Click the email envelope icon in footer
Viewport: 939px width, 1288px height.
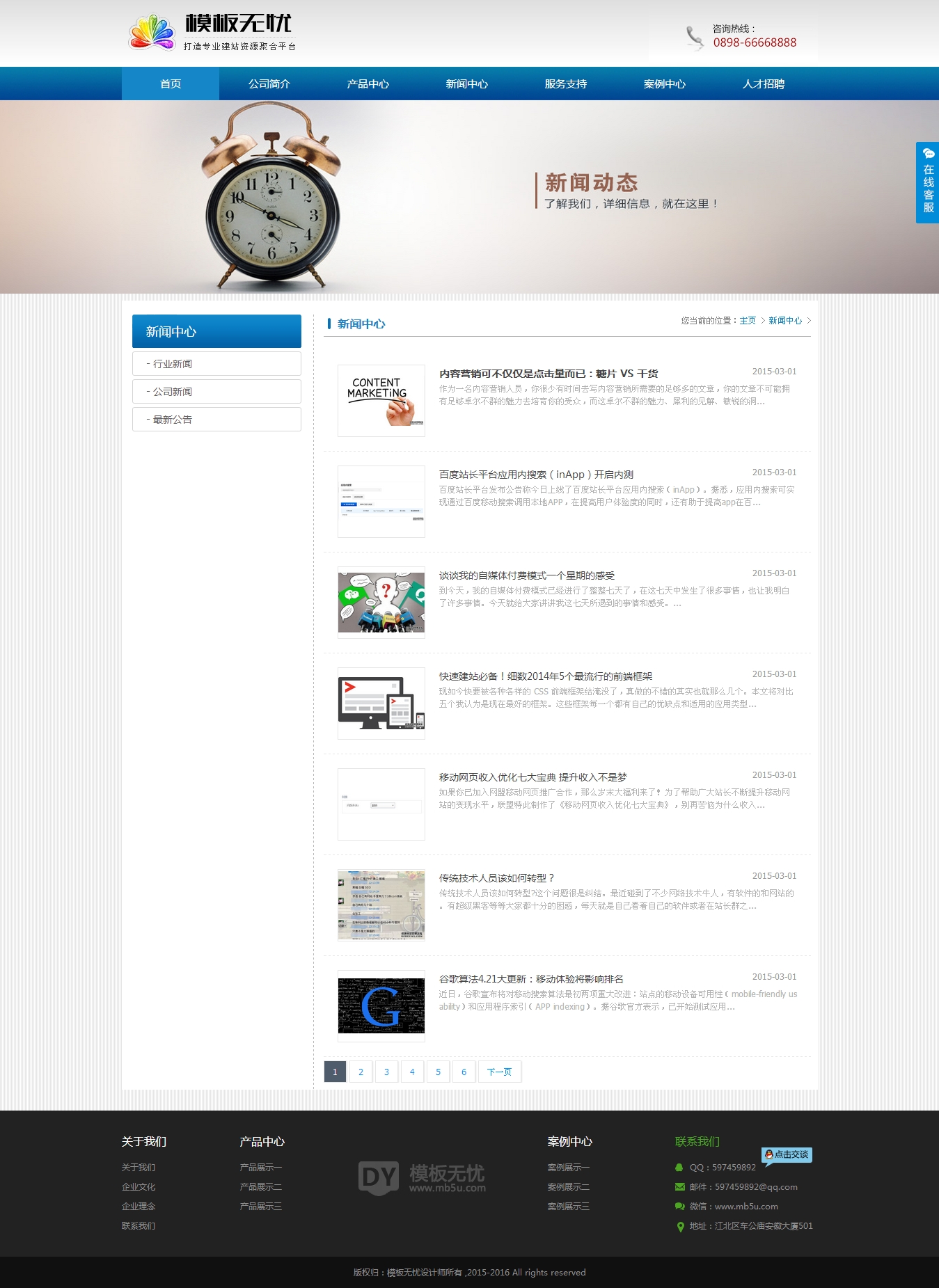coord(679,1187)
